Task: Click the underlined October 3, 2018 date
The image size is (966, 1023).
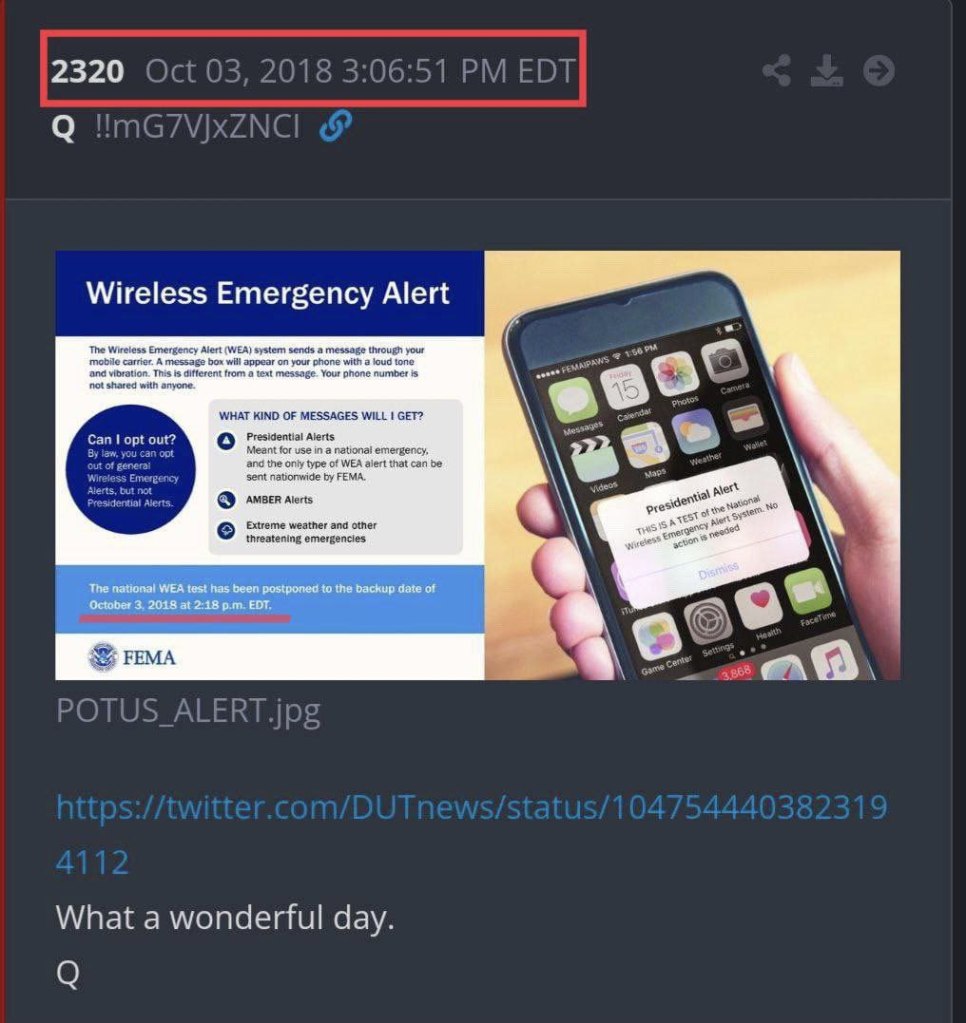Action: [180, 605]
